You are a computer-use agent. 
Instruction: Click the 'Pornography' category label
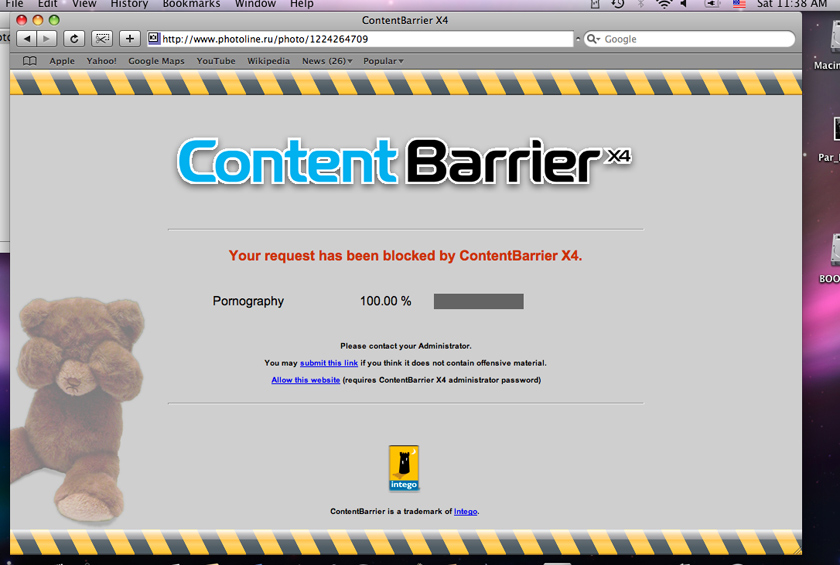click(248, 302)
